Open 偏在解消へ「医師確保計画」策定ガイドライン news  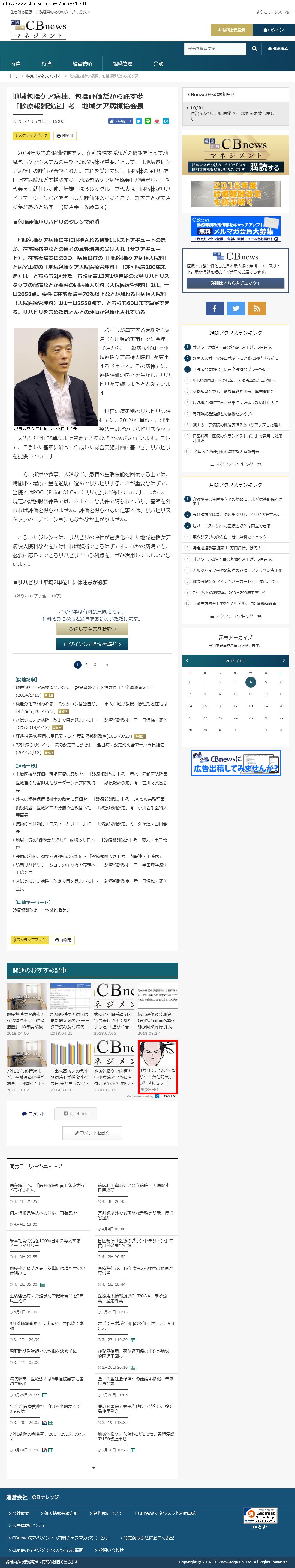(x=48, y=1188)
